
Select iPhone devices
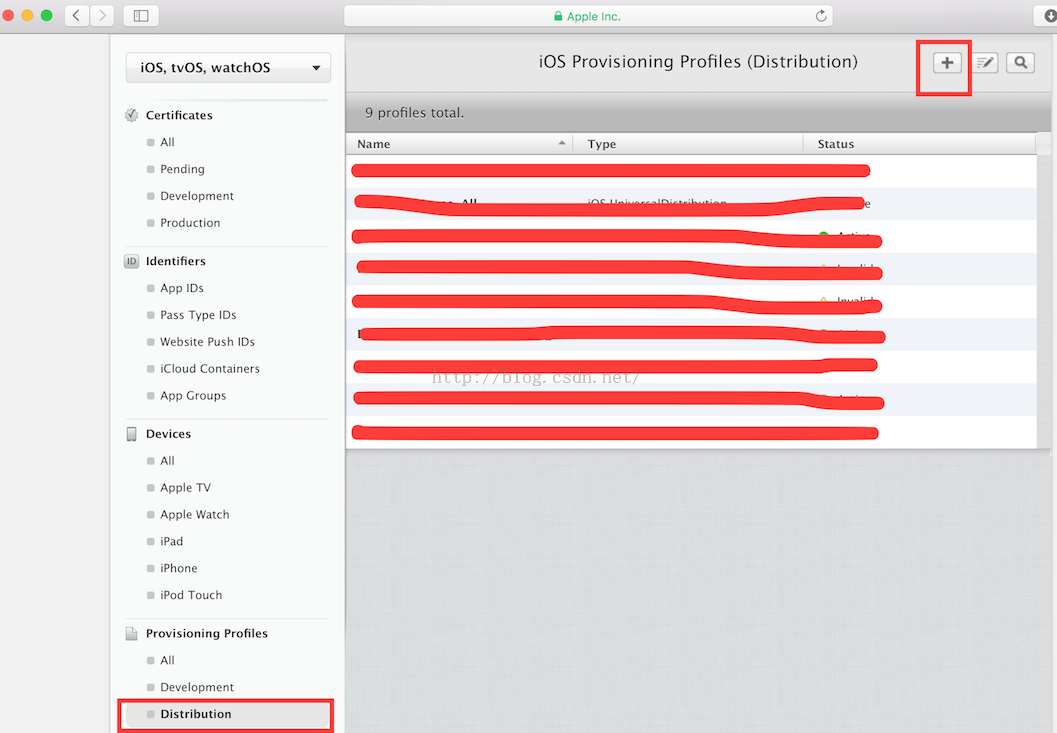[179, 568]
